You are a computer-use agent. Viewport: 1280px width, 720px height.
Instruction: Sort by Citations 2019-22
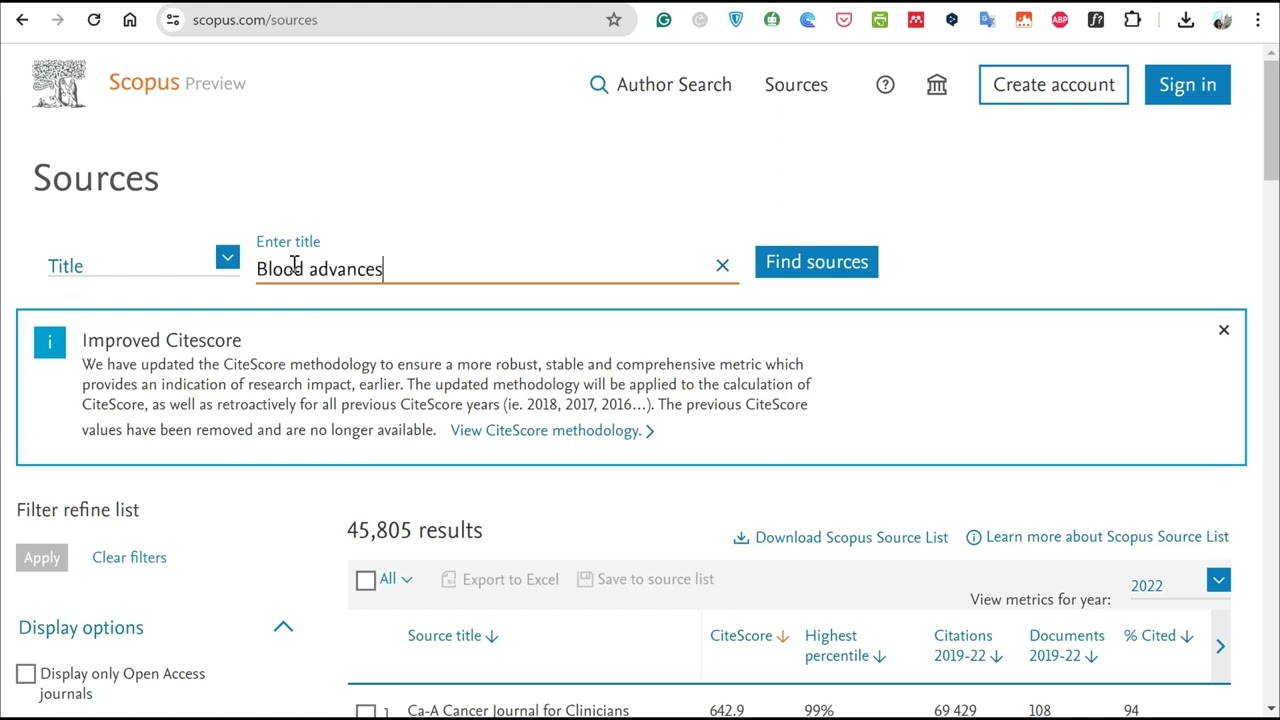(x=969, y=646)
